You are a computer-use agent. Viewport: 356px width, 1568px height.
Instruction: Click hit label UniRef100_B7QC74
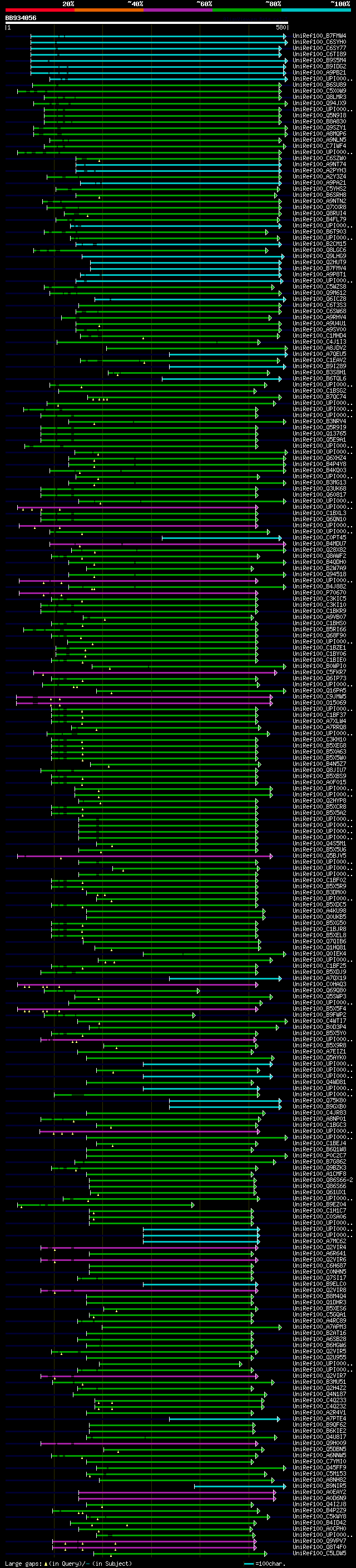coord(319,397)
